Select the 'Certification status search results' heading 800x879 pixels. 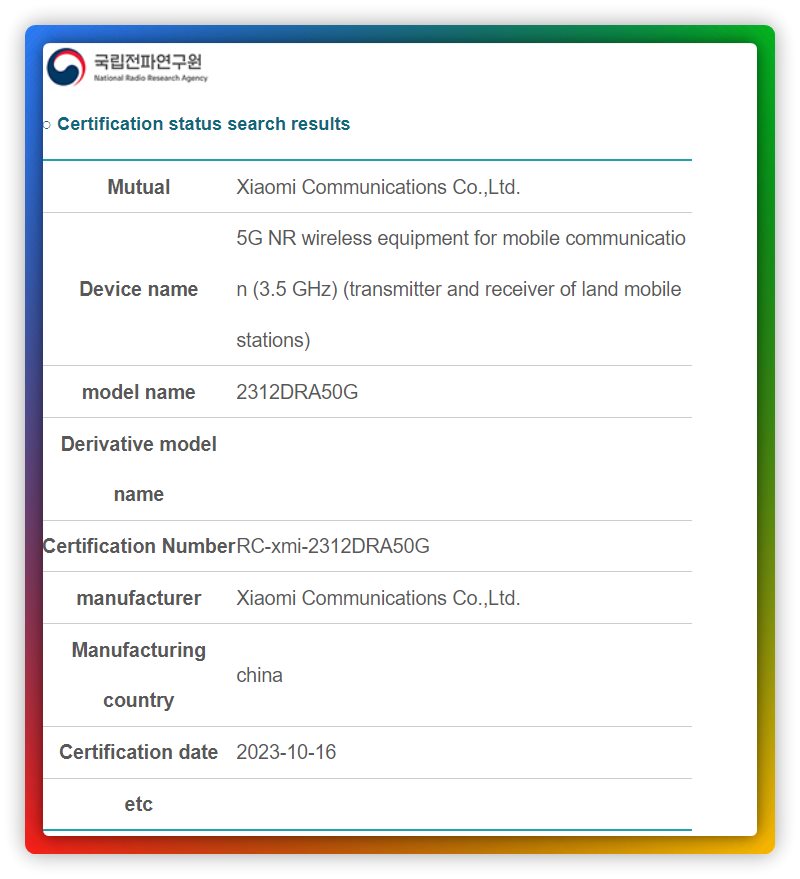coord(204,123)
